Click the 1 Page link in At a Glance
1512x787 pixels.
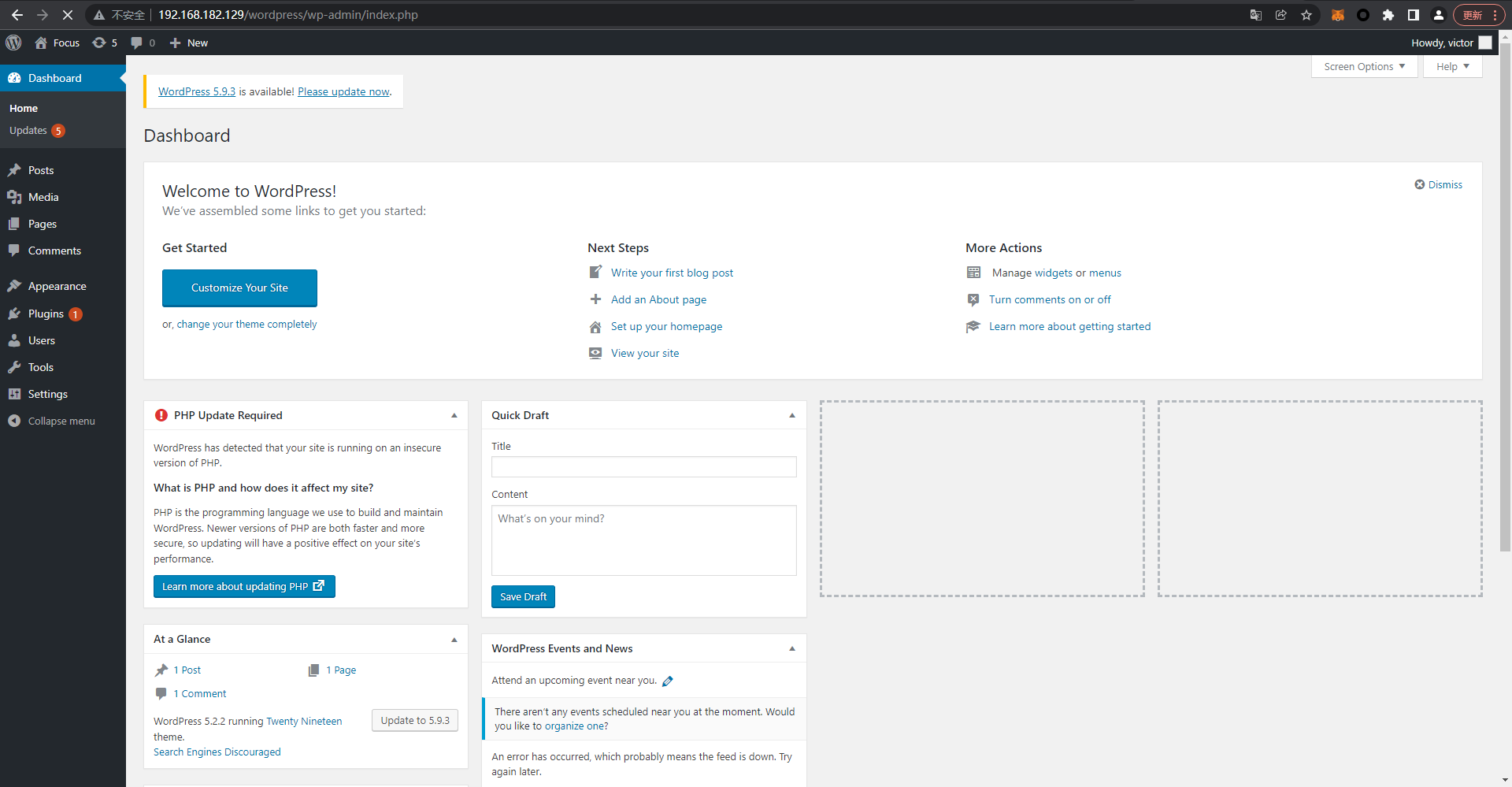[341, 670]
